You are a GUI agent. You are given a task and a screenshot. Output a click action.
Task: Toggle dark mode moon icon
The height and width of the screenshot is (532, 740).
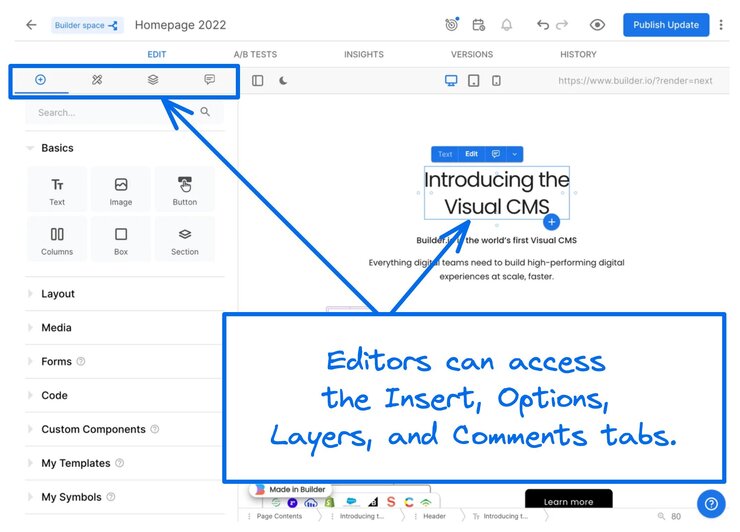(283, 81)
